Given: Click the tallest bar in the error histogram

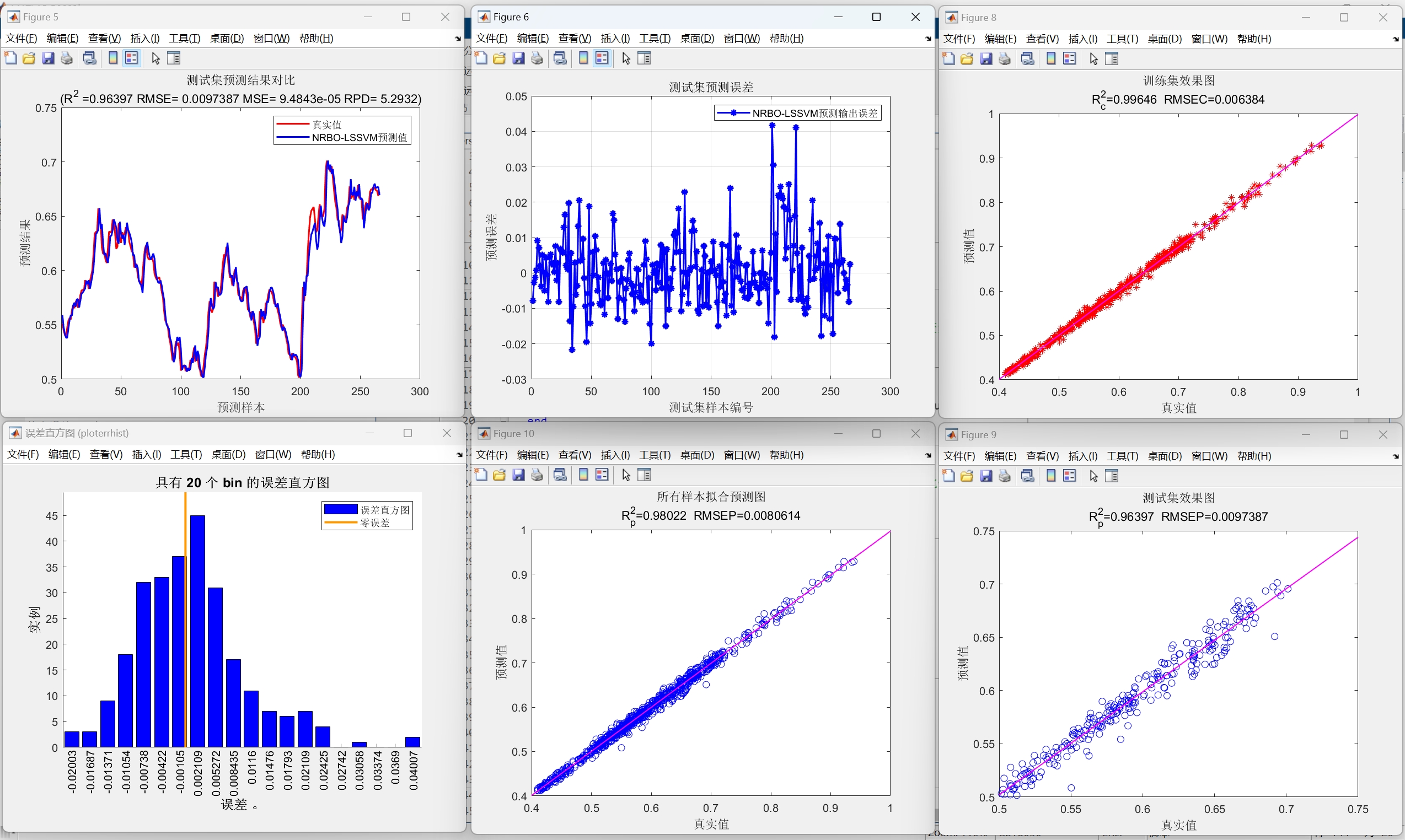Looking at the screenshot, I should point(197,631).
